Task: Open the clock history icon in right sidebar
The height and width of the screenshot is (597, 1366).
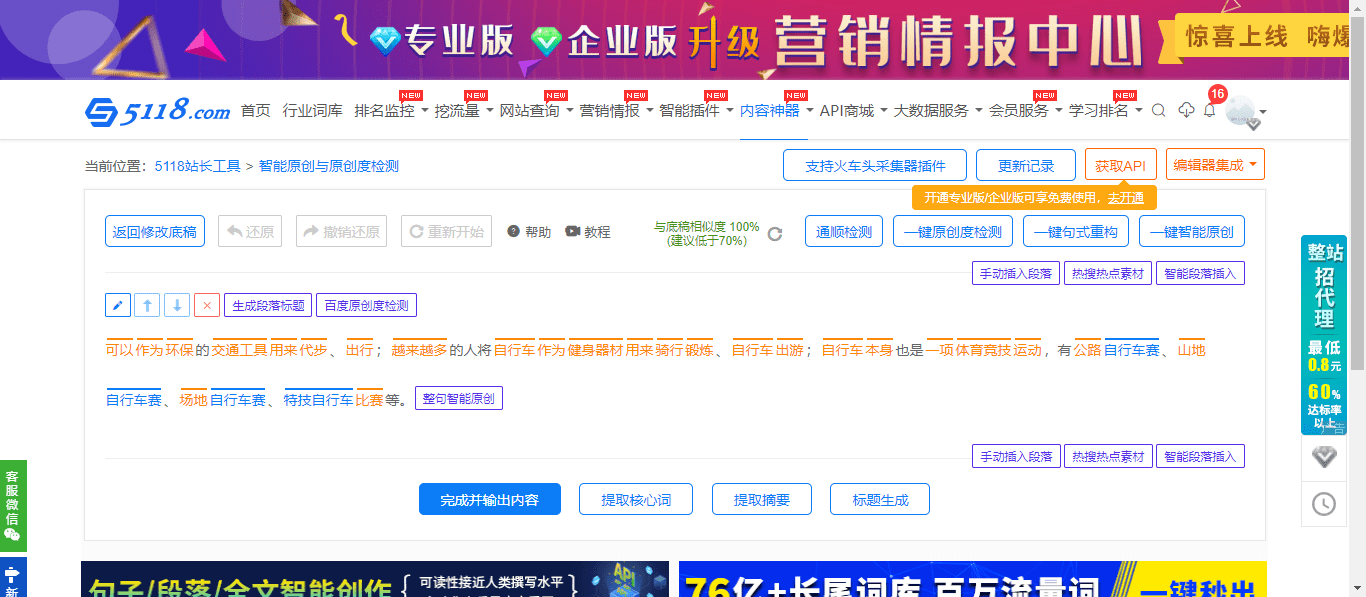Action: click(x=1324, y=504)
